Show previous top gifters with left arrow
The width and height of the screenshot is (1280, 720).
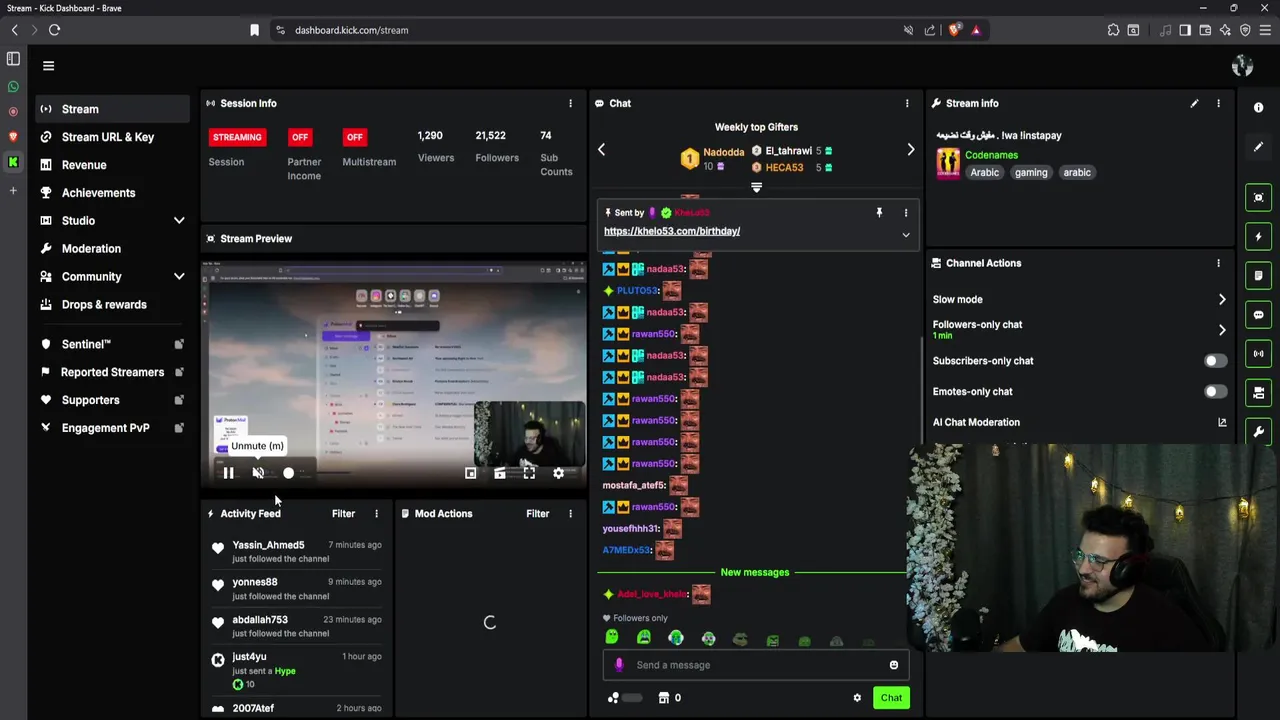point(601,150)
